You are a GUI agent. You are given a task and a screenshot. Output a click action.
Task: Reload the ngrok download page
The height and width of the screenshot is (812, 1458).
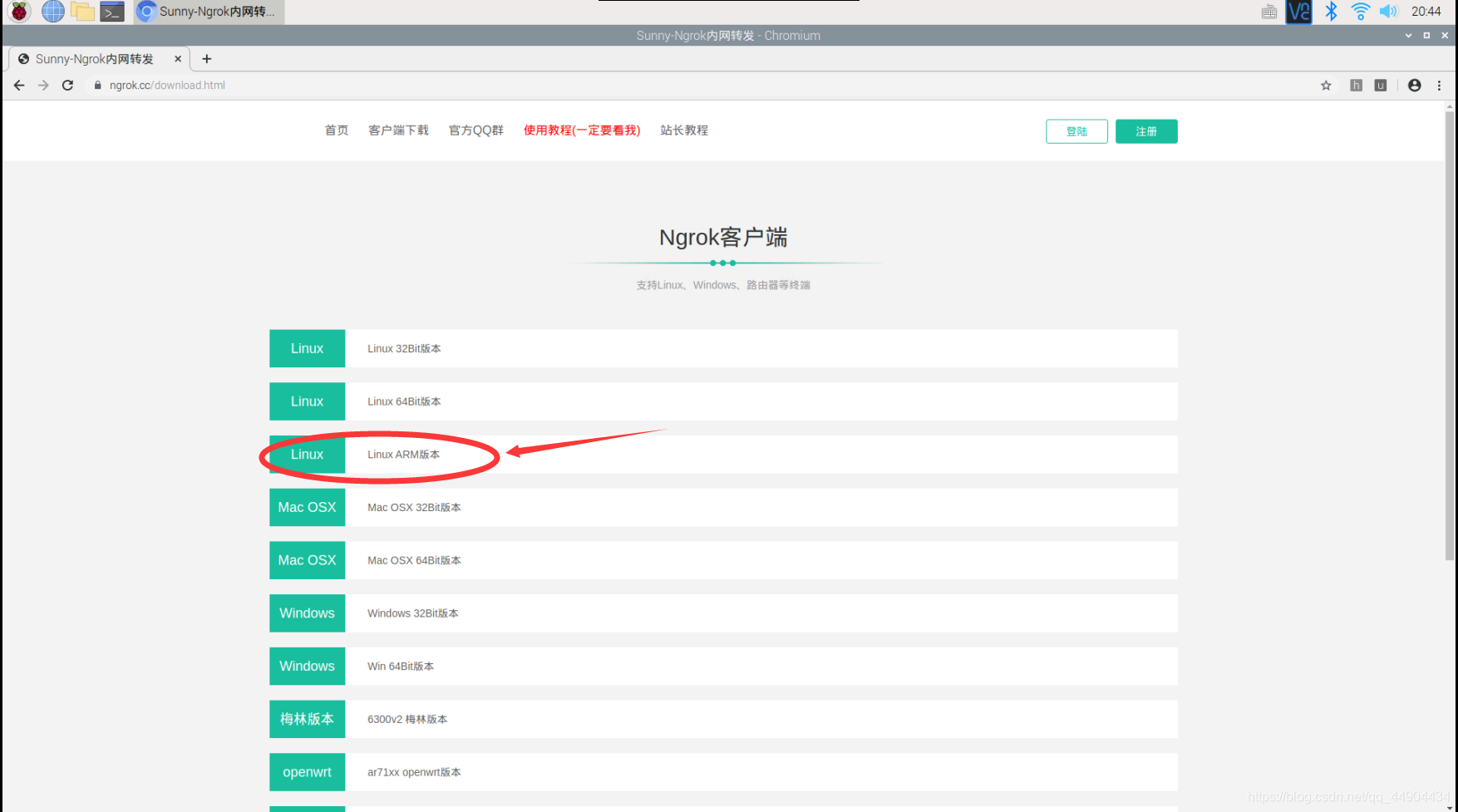pos(67,85)
